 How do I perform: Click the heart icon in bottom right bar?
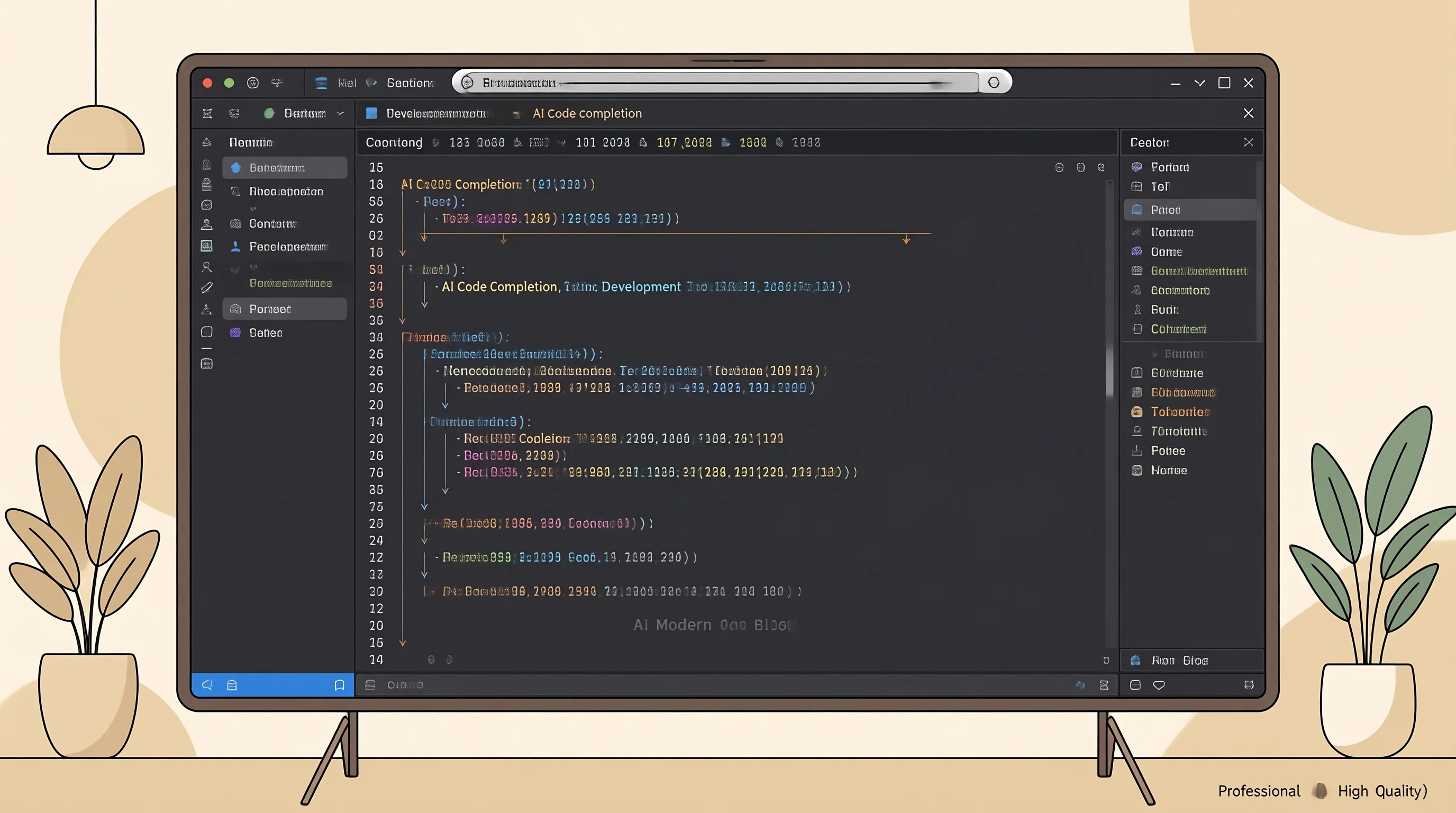[1159, 685]
